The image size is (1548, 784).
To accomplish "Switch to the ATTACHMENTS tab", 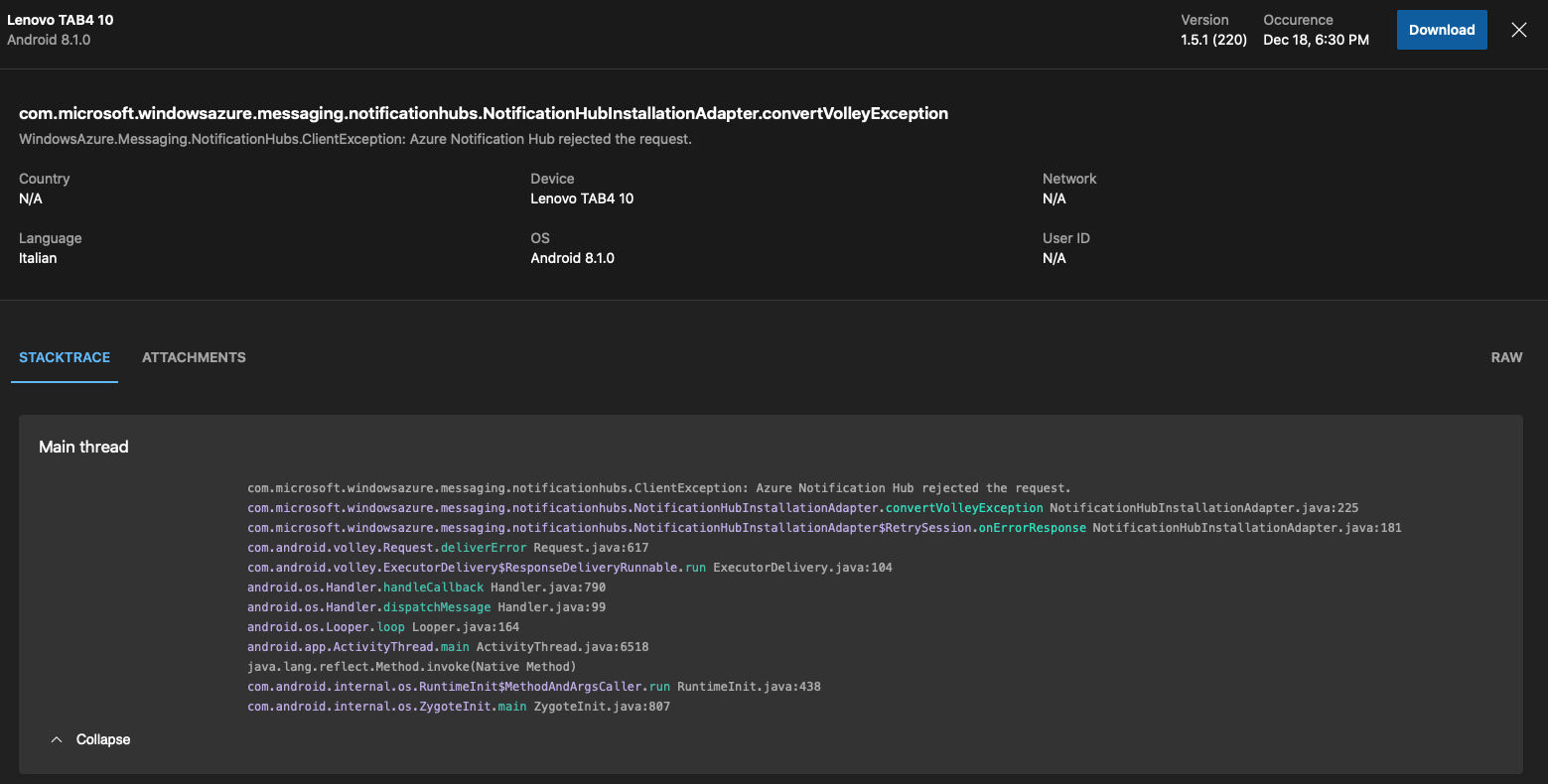I will pyautogui.click(x=194, y=357).
